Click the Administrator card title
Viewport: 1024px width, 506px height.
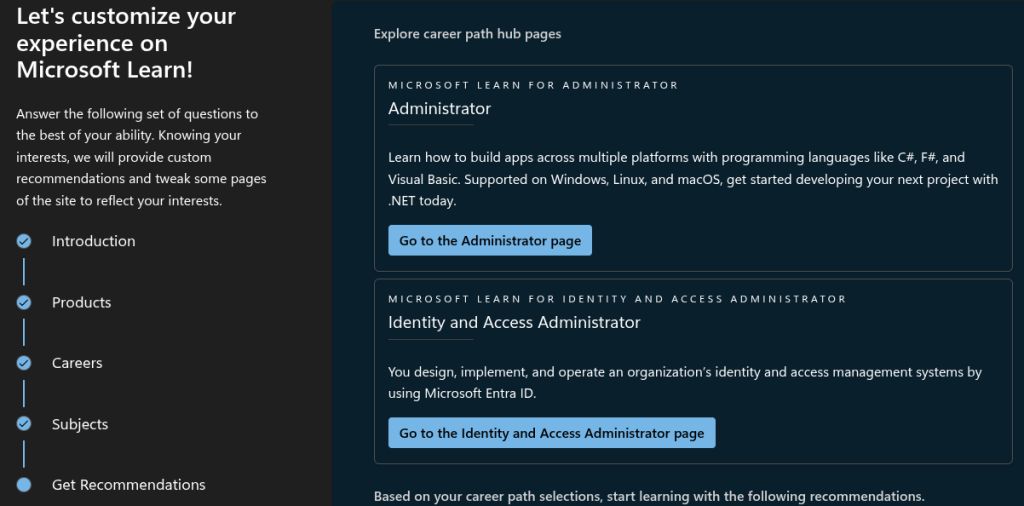[439, 108]
